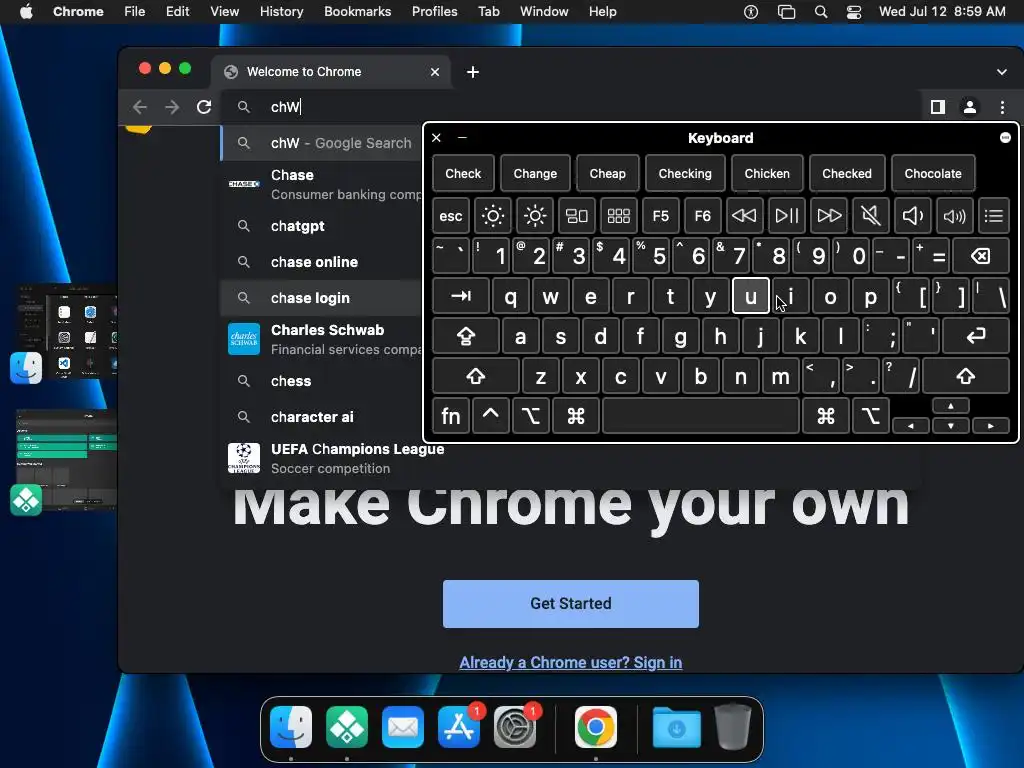Toggle the left shift key

tap(475, 377)
